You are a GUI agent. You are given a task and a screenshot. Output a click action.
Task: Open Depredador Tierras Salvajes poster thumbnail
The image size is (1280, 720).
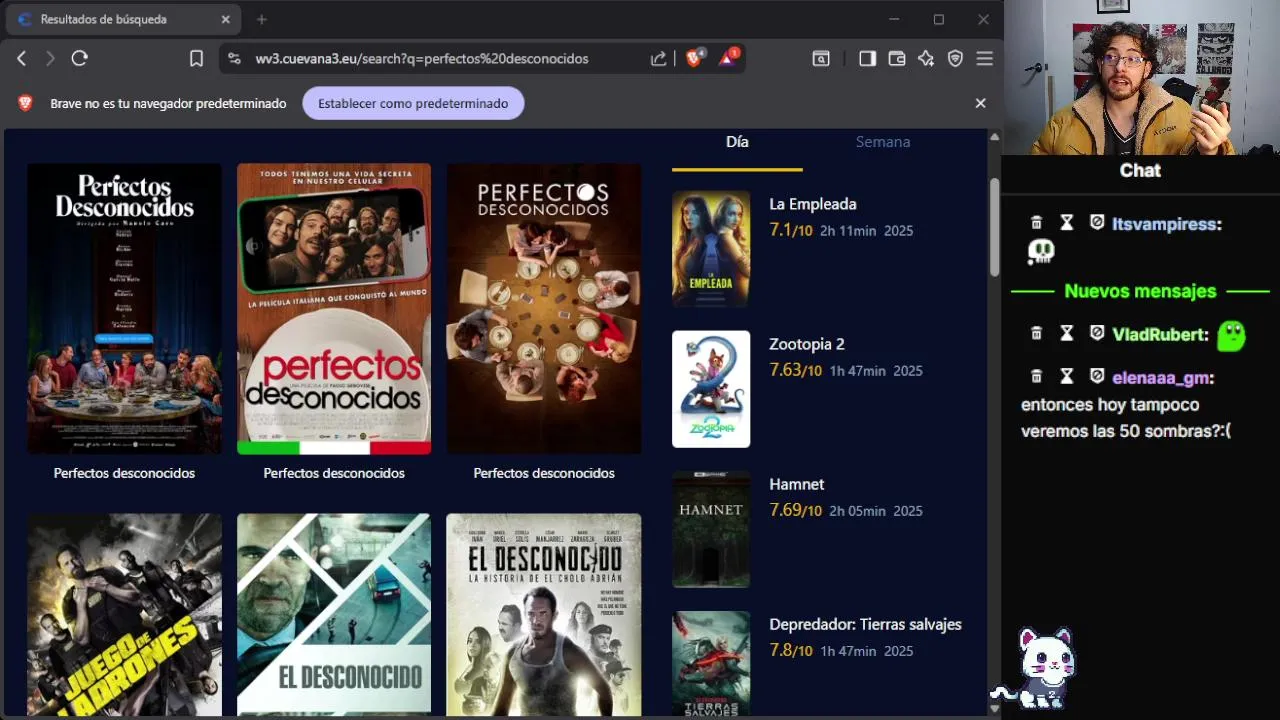[711, 663]
